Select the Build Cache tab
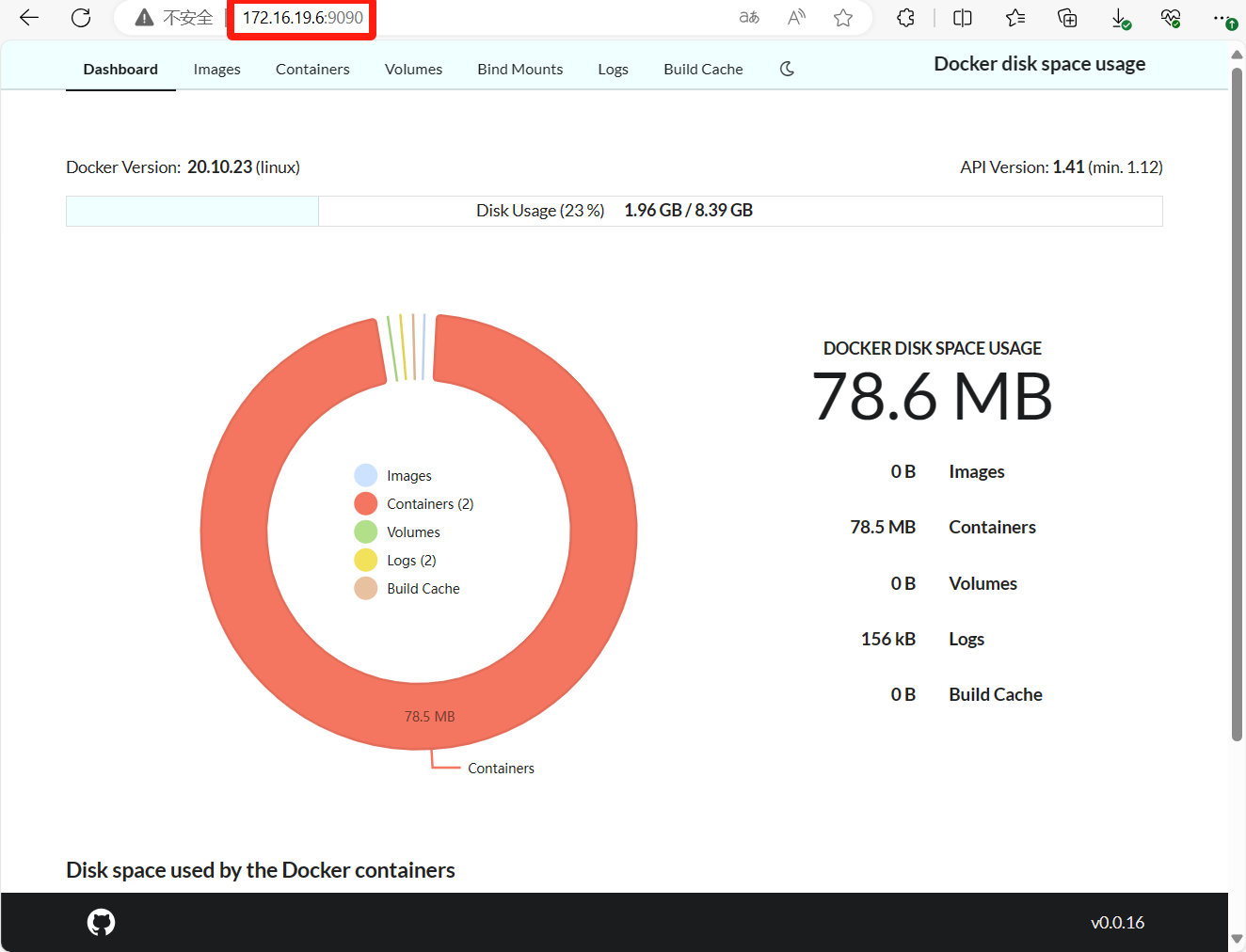 (x=703, y=70)
